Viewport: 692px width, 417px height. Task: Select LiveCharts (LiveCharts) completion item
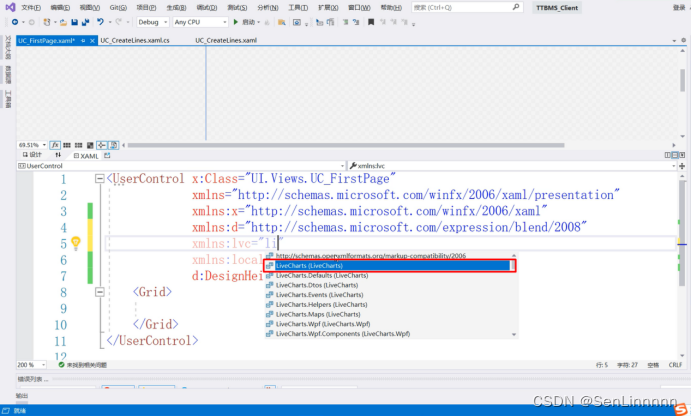(390, 266)
